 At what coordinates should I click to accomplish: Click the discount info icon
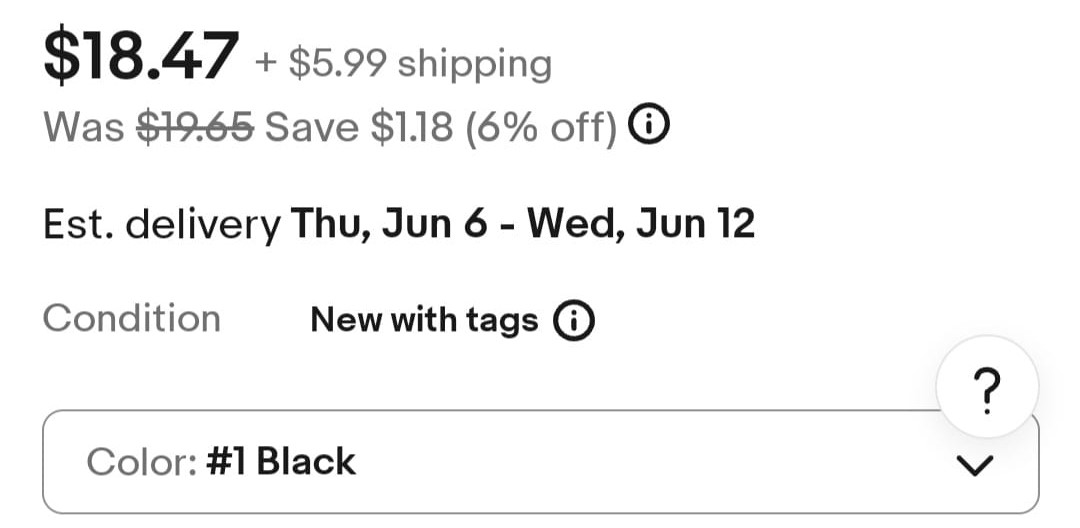(x=649, y=124)
